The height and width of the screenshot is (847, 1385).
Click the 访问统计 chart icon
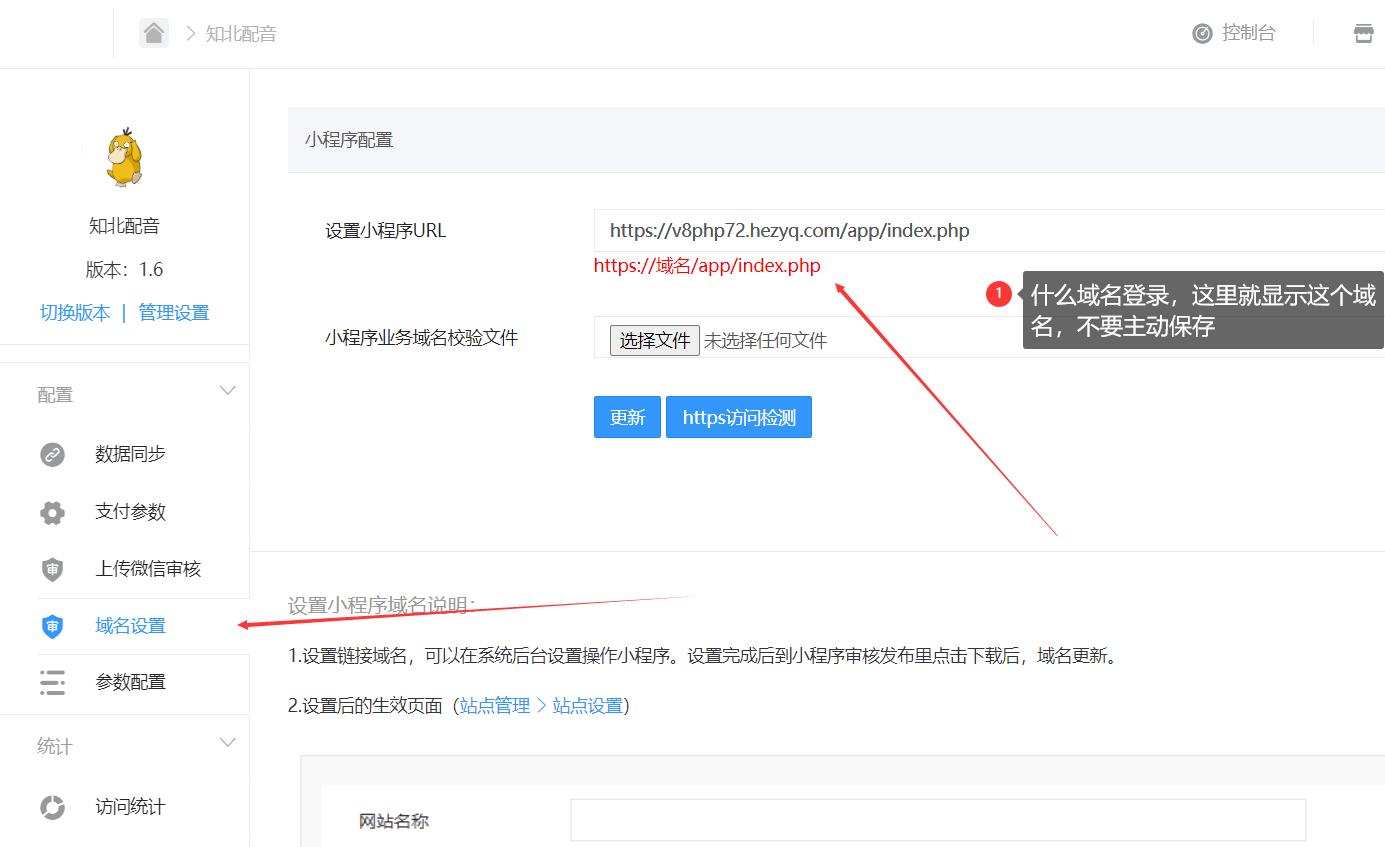(x=52, y=807)
